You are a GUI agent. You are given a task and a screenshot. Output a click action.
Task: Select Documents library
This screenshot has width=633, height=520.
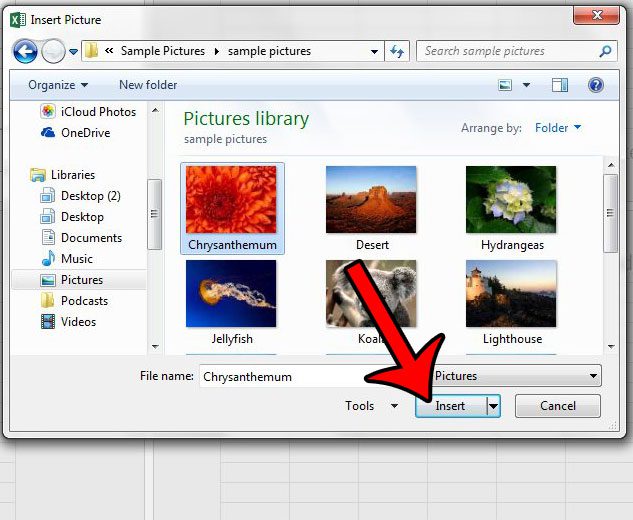(81, 238)
